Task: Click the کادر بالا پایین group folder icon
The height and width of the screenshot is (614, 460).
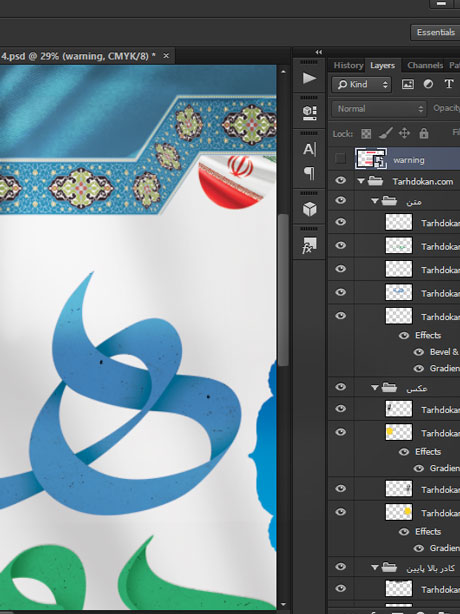Action: tap(390, 567)
